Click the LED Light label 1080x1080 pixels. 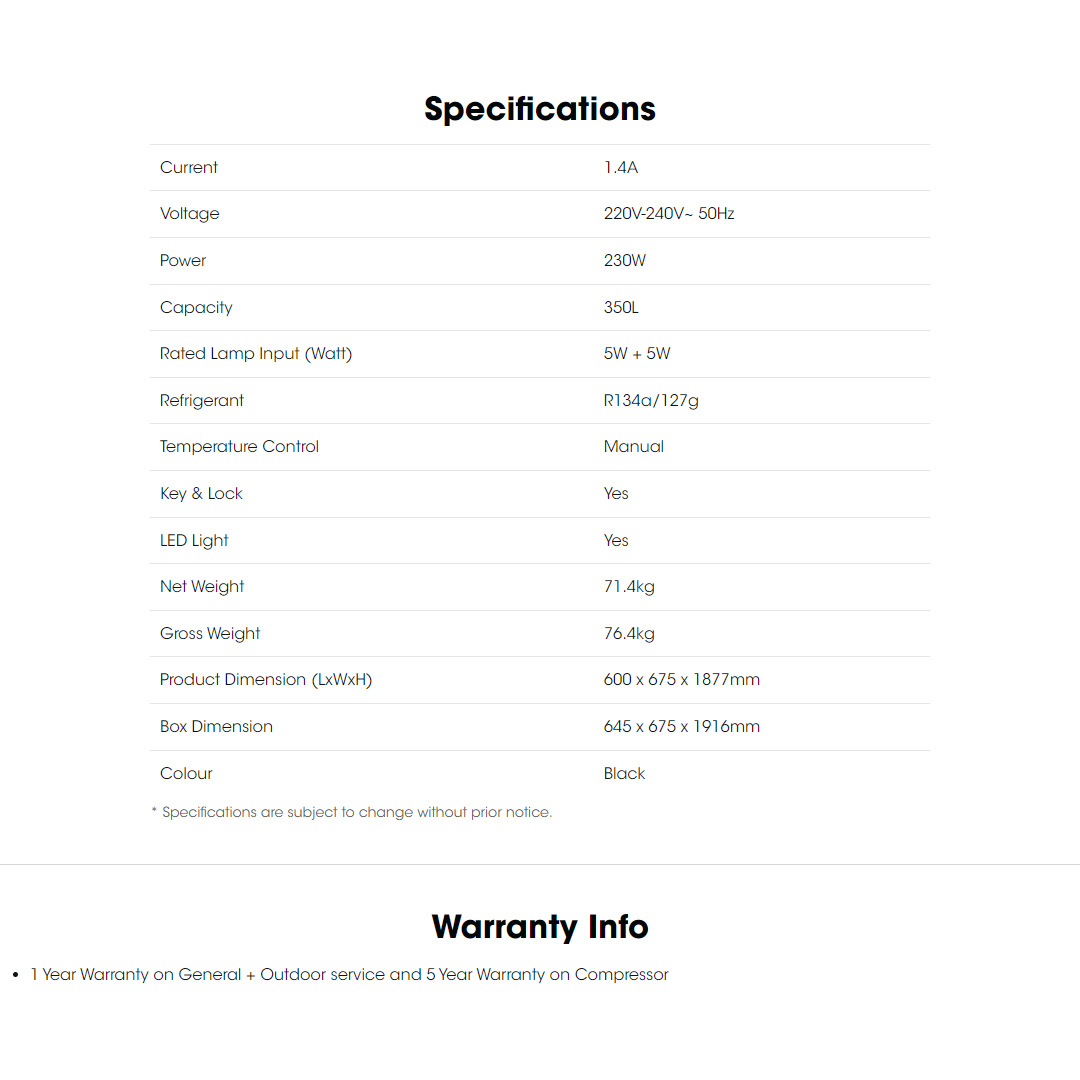[194, 541]
